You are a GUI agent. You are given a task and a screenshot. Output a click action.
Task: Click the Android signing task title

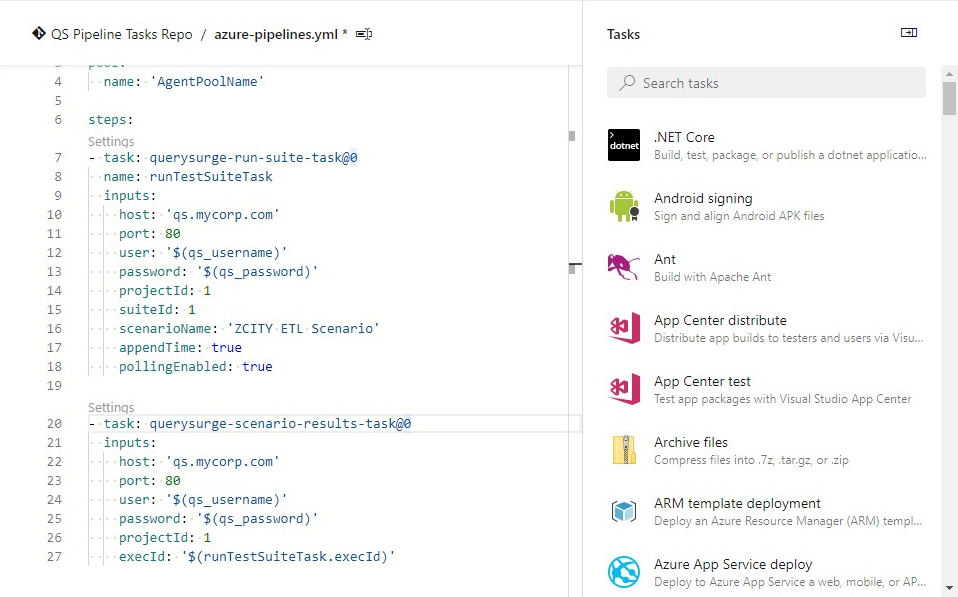pyautogui.click(x=703, y=198)
